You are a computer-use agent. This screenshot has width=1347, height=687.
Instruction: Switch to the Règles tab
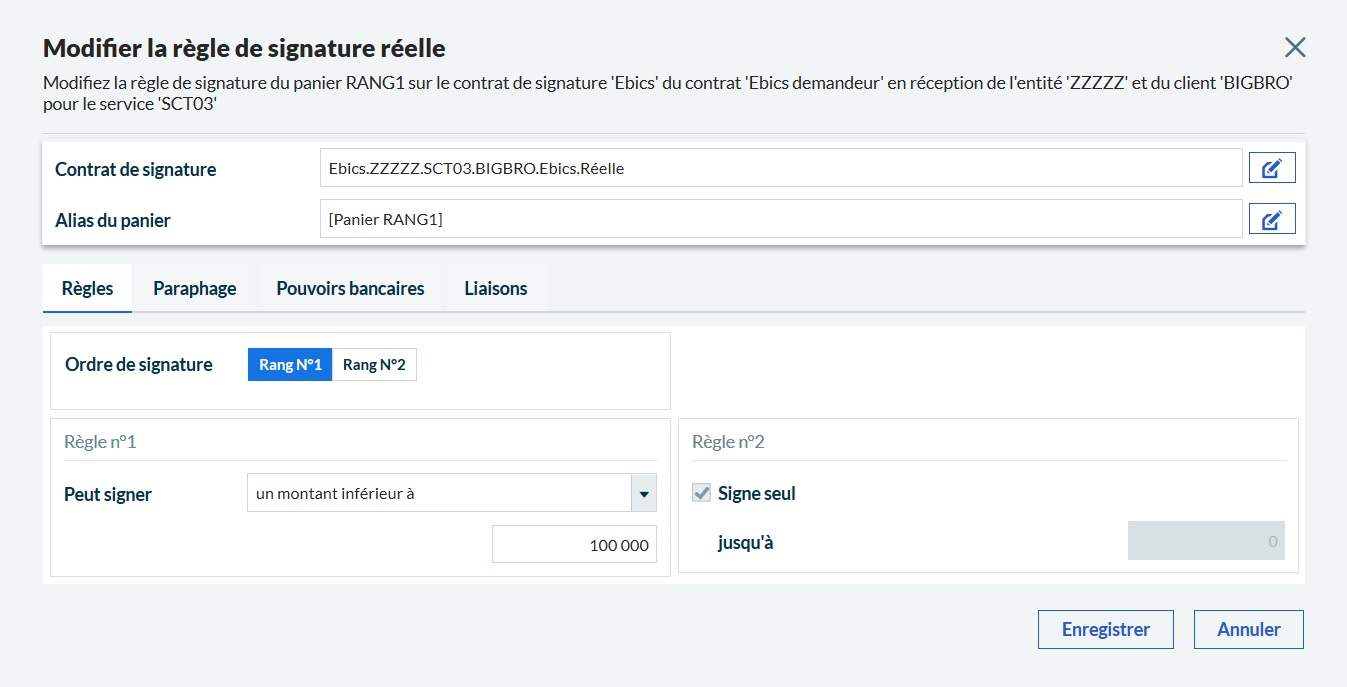pos(87,289)
